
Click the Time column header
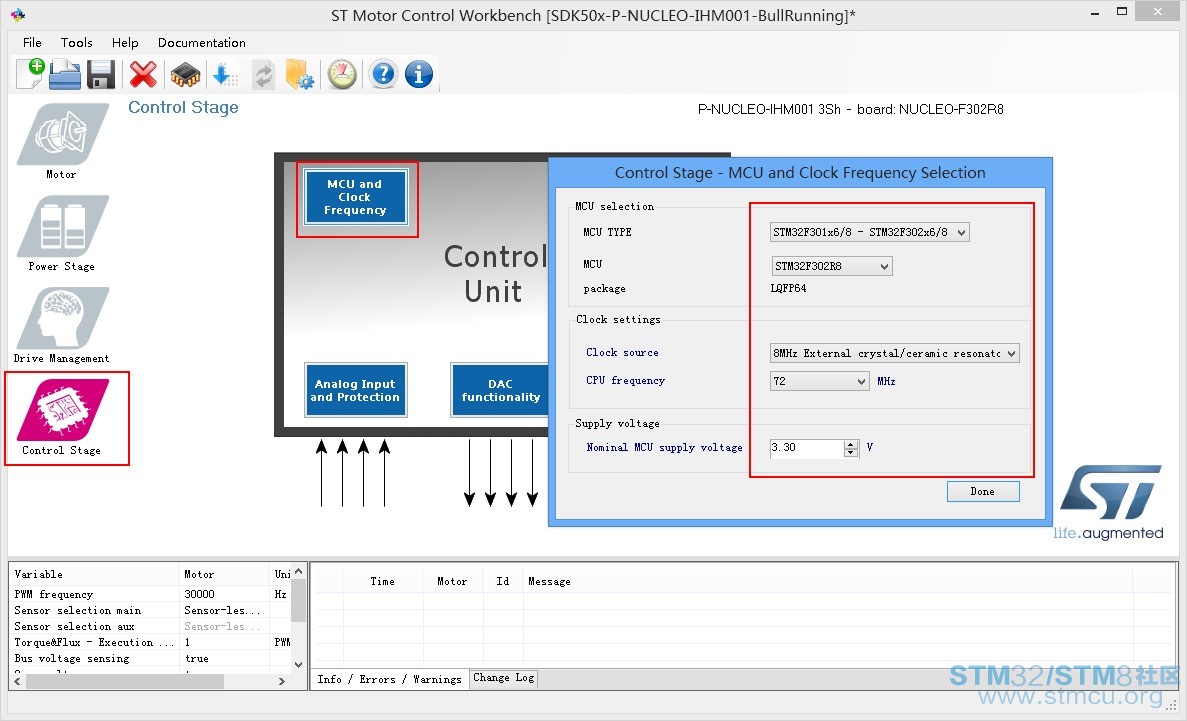click(382, 582)
